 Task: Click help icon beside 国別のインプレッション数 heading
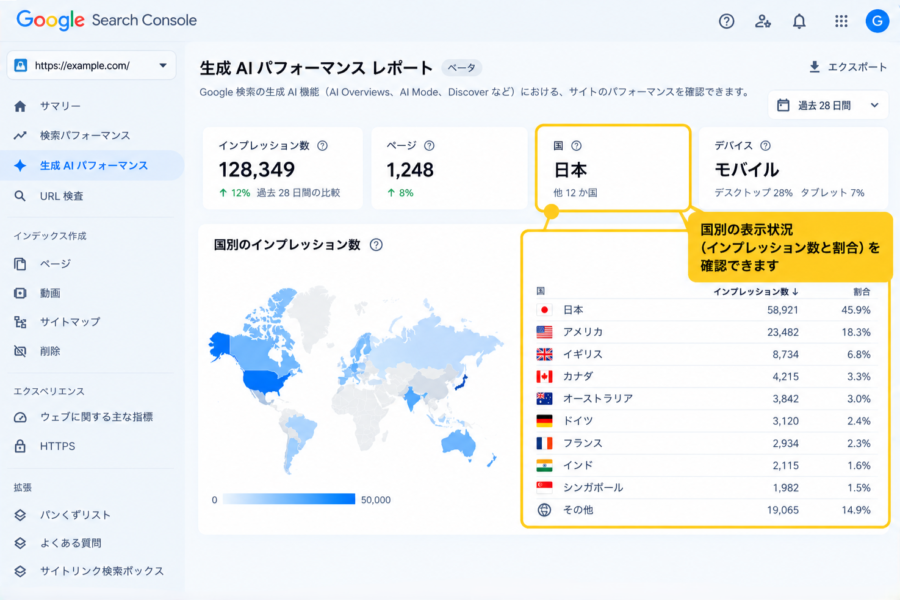click(x=376, y=245)
